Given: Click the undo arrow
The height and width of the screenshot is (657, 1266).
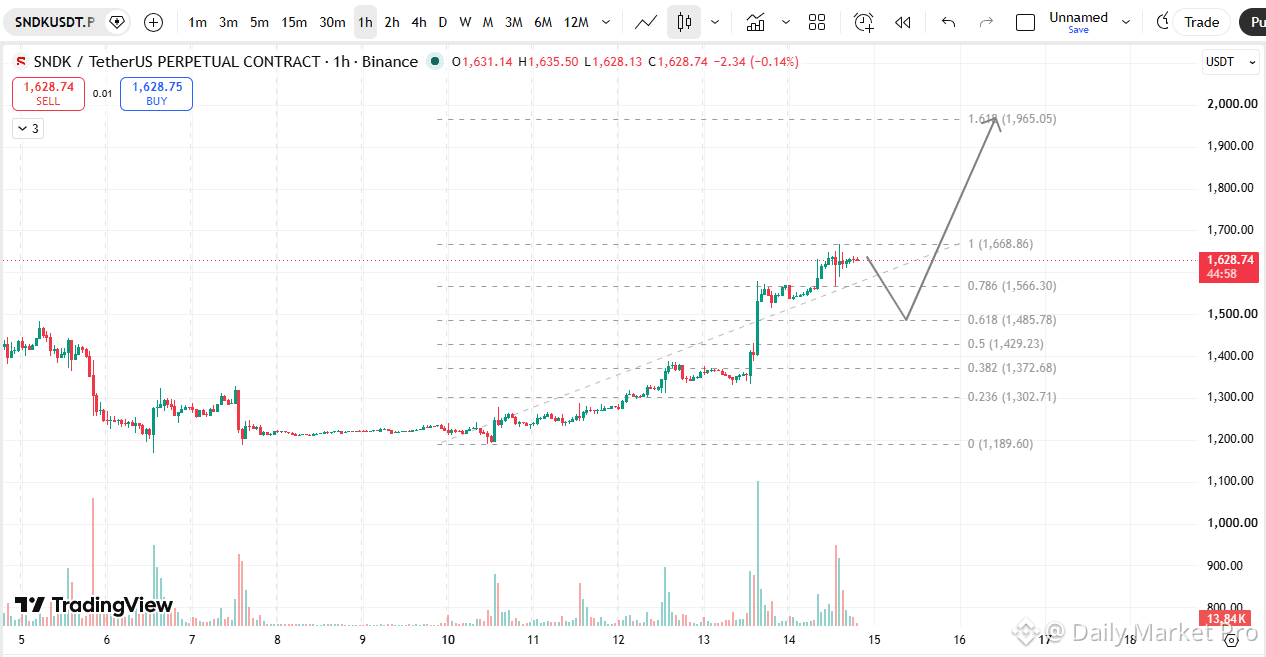Looking at the screenshot, I should coord(949,22).
